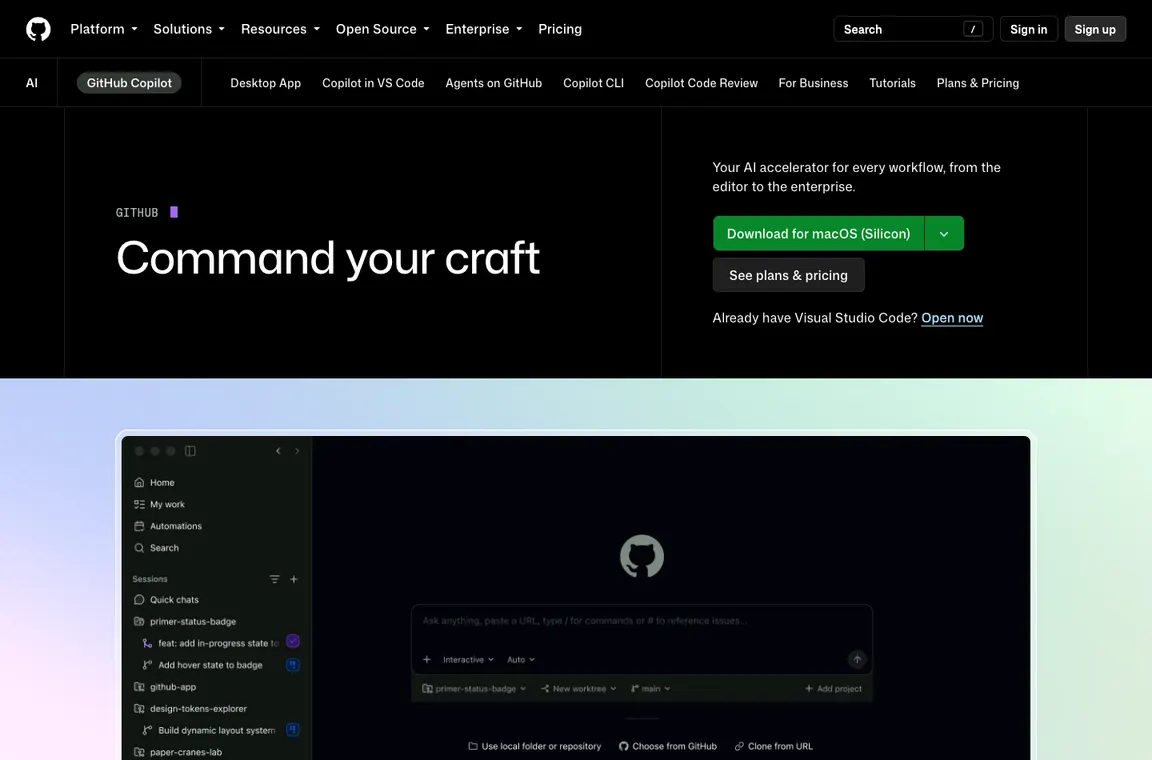Viewport: 1152px width, 760px height.
Task: Click the Sign up button
Action: pos(1095,29)
